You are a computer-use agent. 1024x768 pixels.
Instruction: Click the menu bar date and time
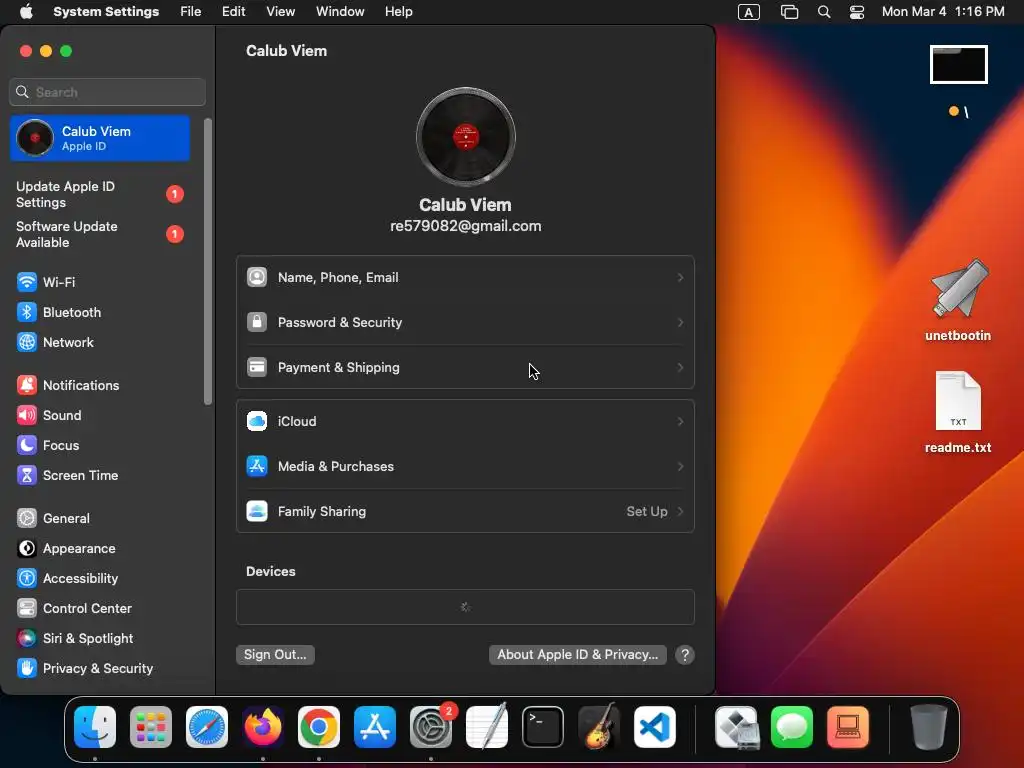pos(943,12)
